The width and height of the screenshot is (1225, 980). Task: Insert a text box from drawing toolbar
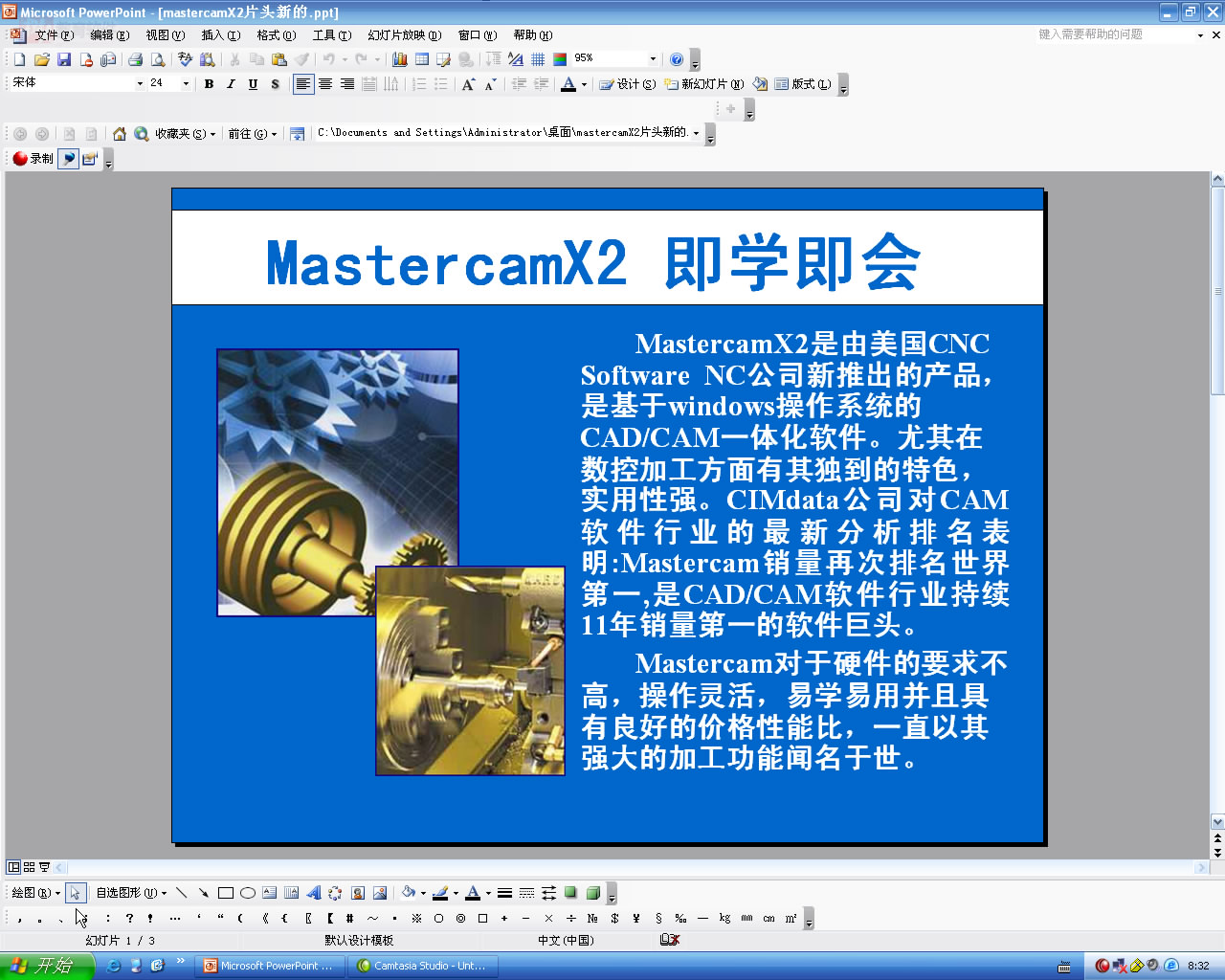click(x=270, y=893)
